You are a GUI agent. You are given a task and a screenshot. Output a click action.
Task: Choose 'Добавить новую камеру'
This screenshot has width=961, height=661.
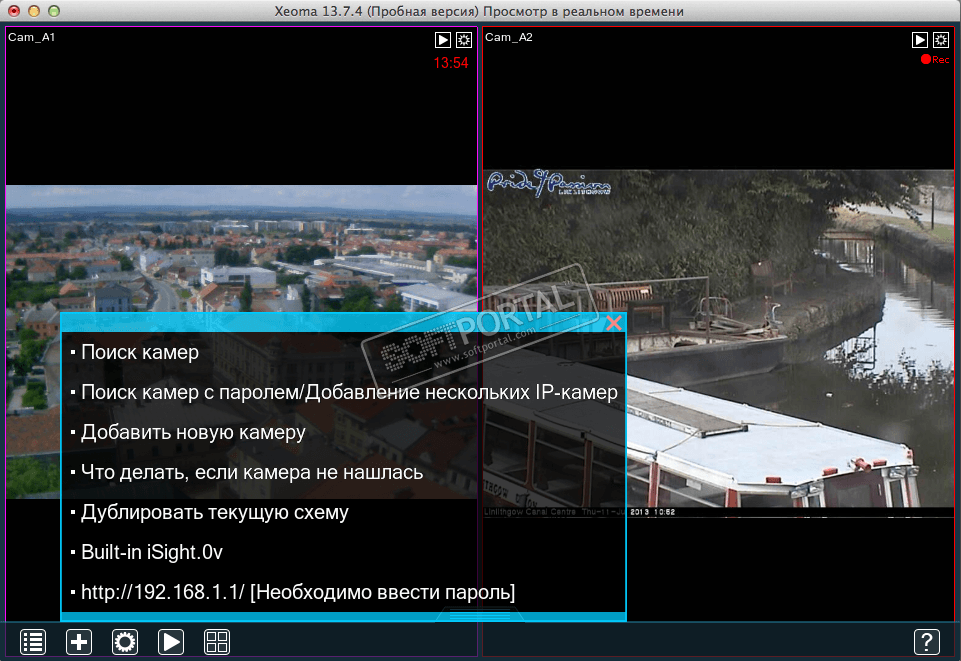[x=193, y=432]
